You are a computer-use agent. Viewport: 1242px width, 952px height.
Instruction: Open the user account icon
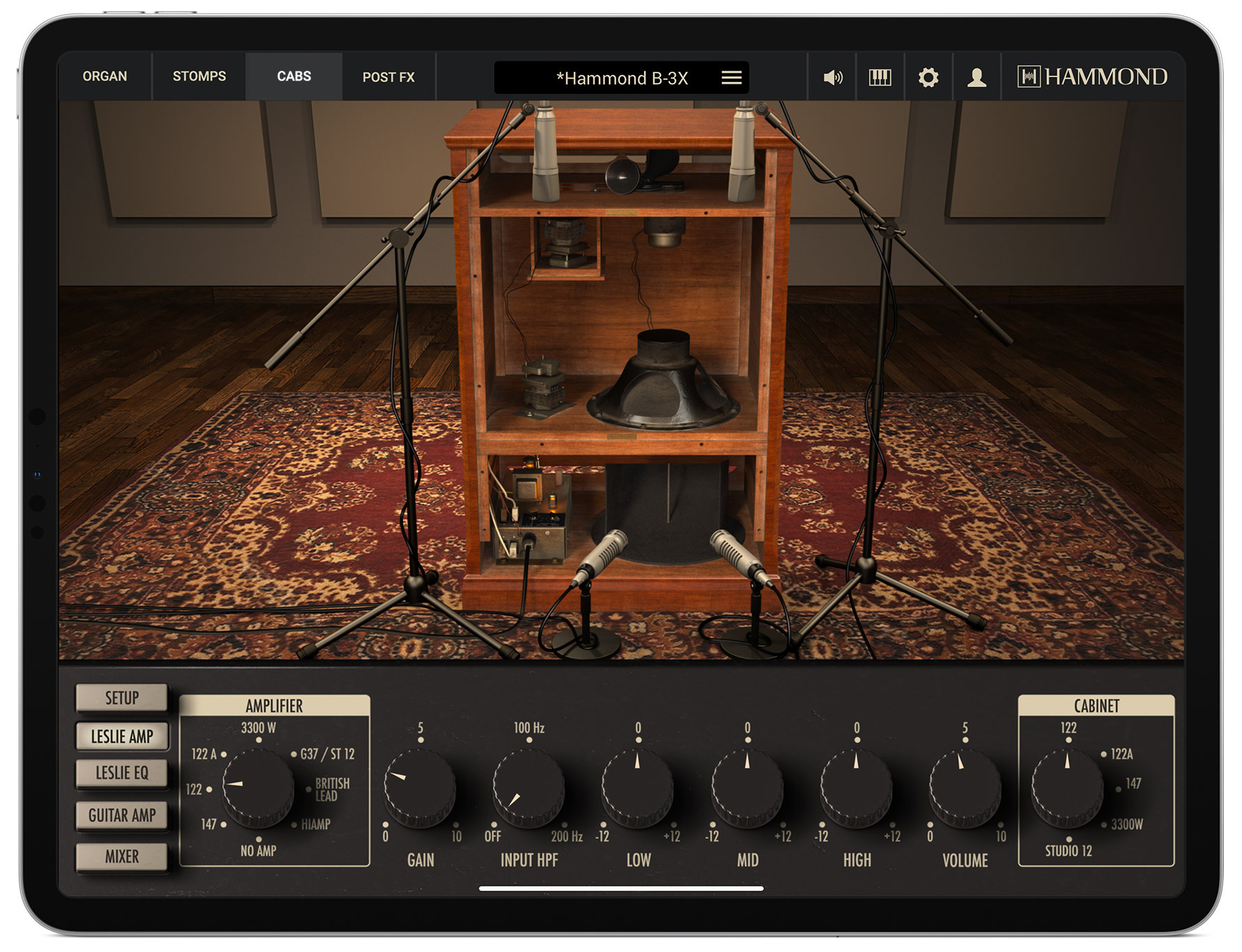click(x=977, y=77)
